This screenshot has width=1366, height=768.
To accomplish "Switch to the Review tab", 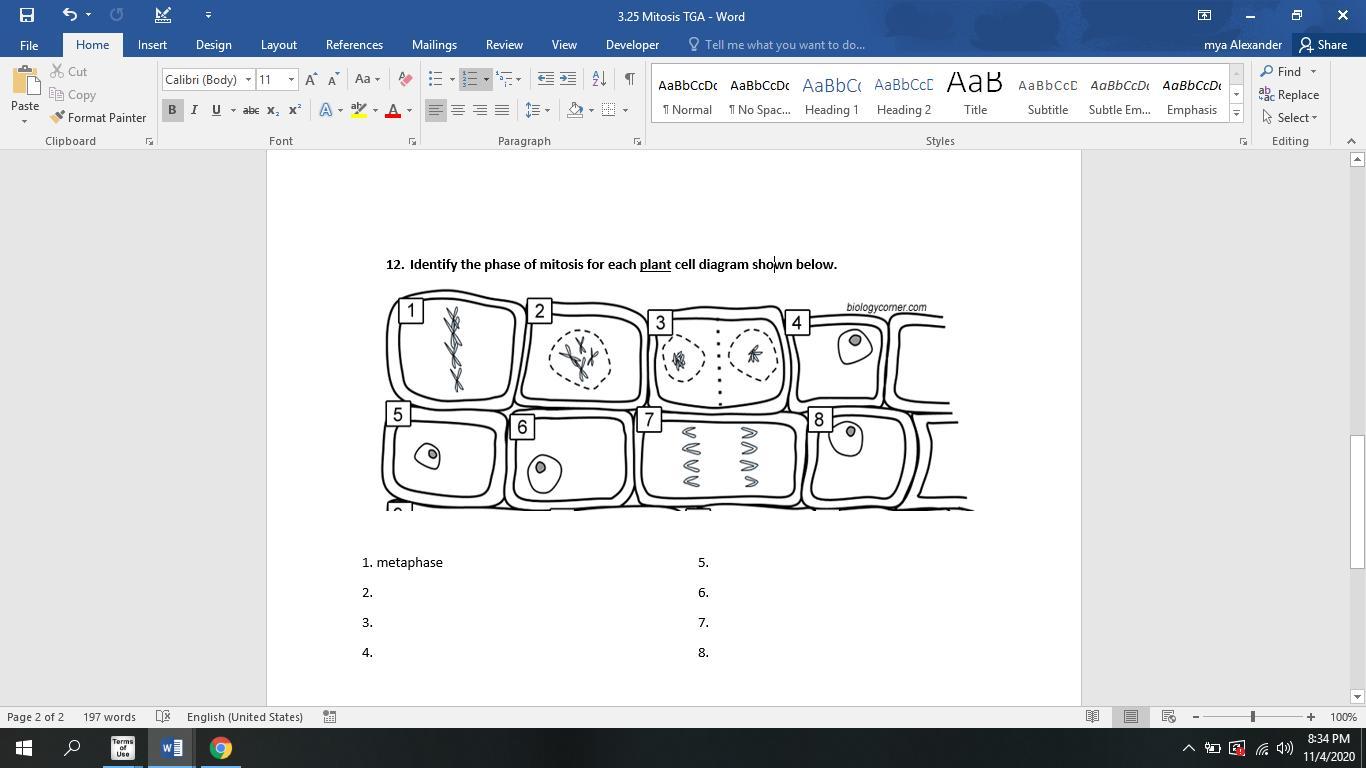I will [x=504, y=45].
